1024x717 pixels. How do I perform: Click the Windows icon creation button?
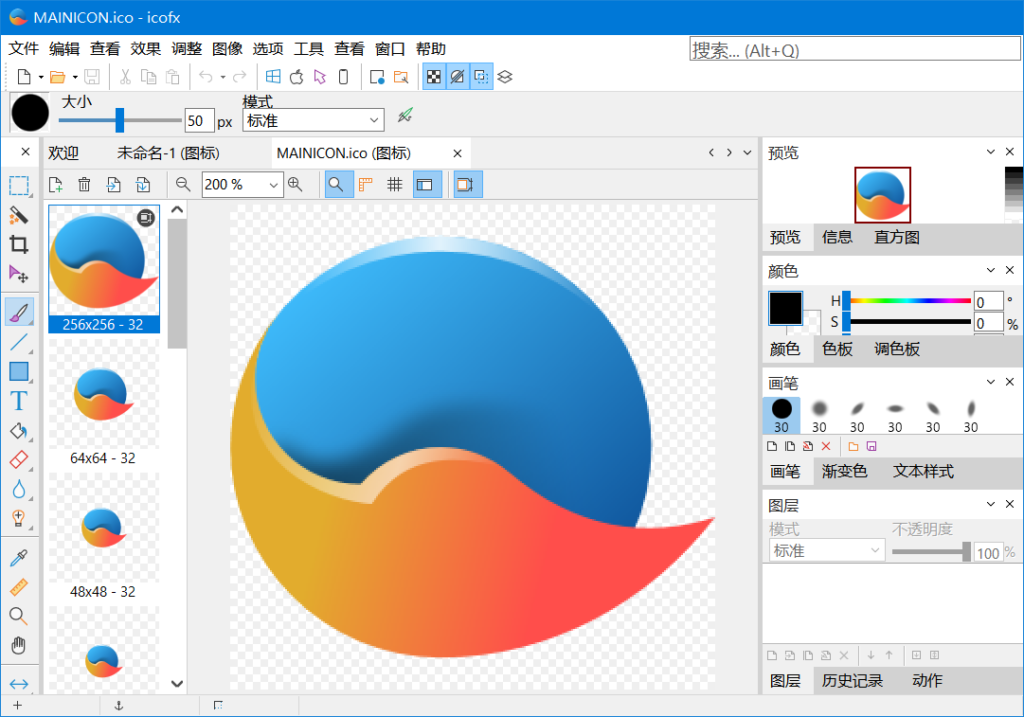[272, 76]
